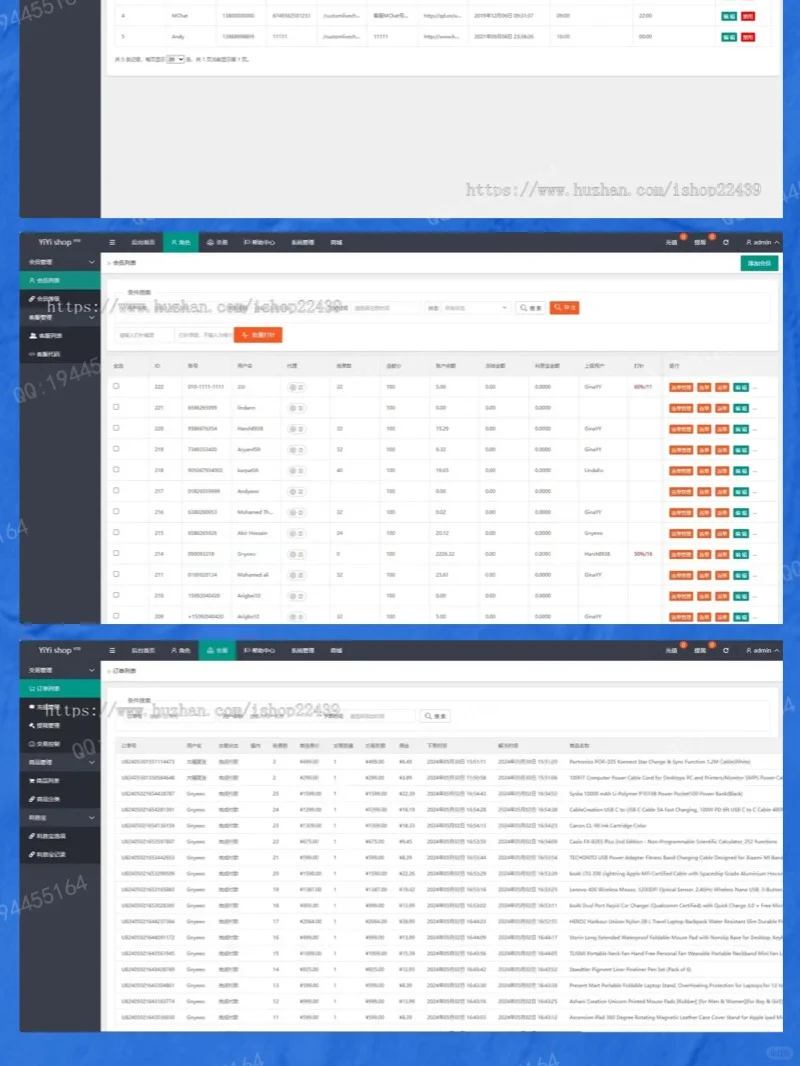The width and height of the screenshot is (800, 1066).
Task: Click refresh icon in member list panel header
Action: coord(726,242)
